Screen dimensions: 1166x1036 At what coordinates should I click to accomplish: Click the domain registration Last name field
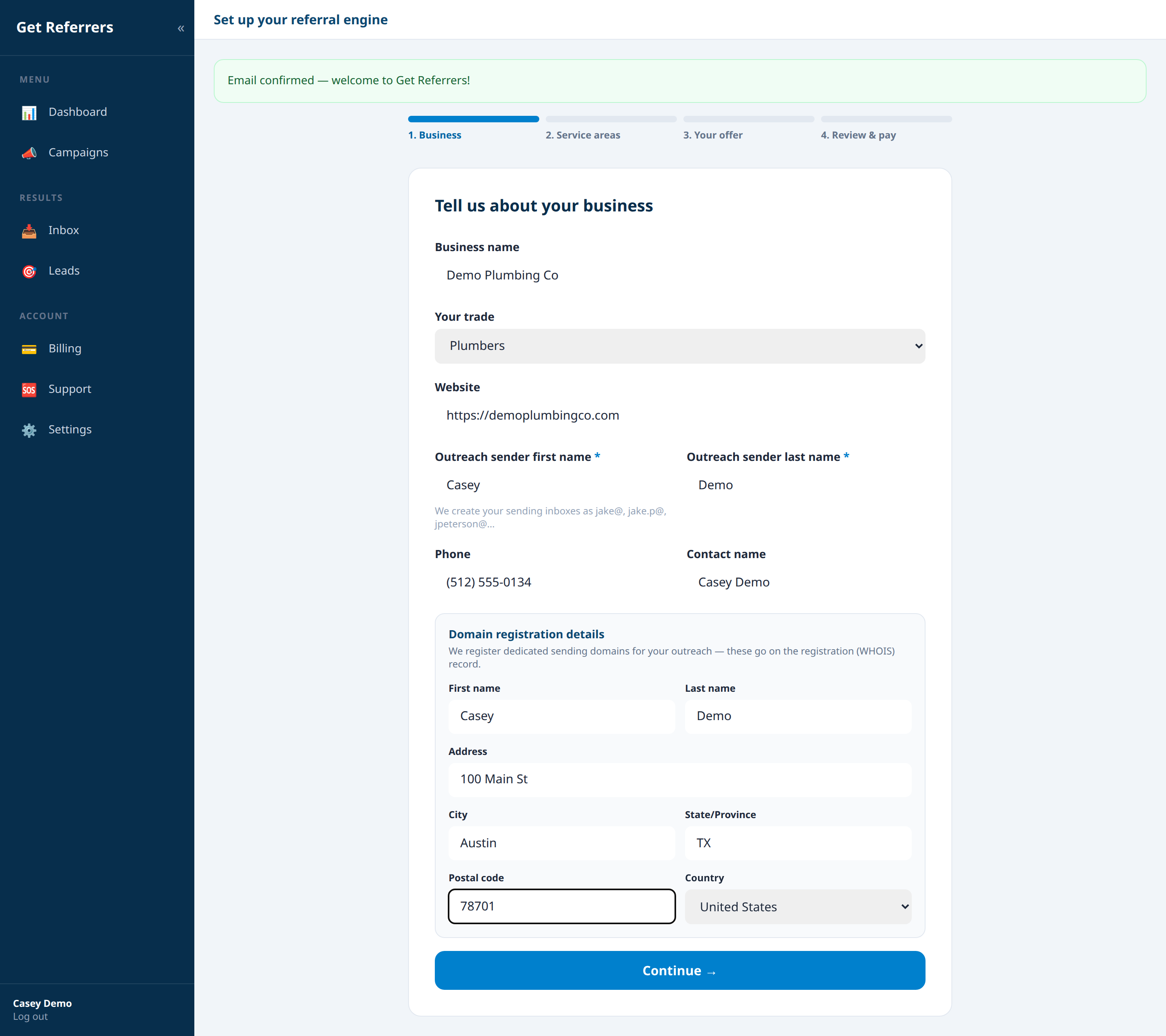point(798,716)
